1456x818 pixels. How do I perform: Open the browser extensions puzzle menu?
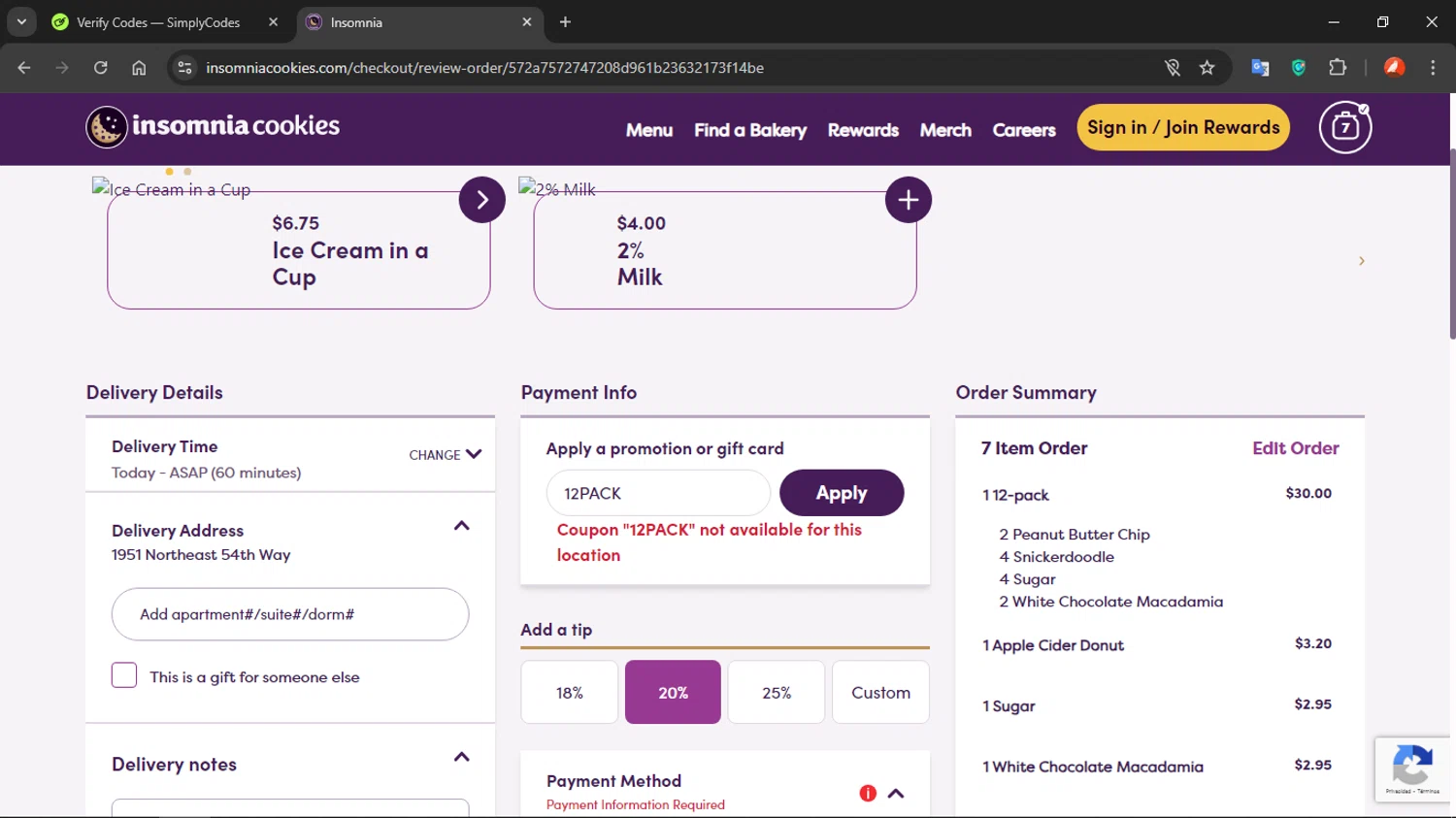(1338, 68)
